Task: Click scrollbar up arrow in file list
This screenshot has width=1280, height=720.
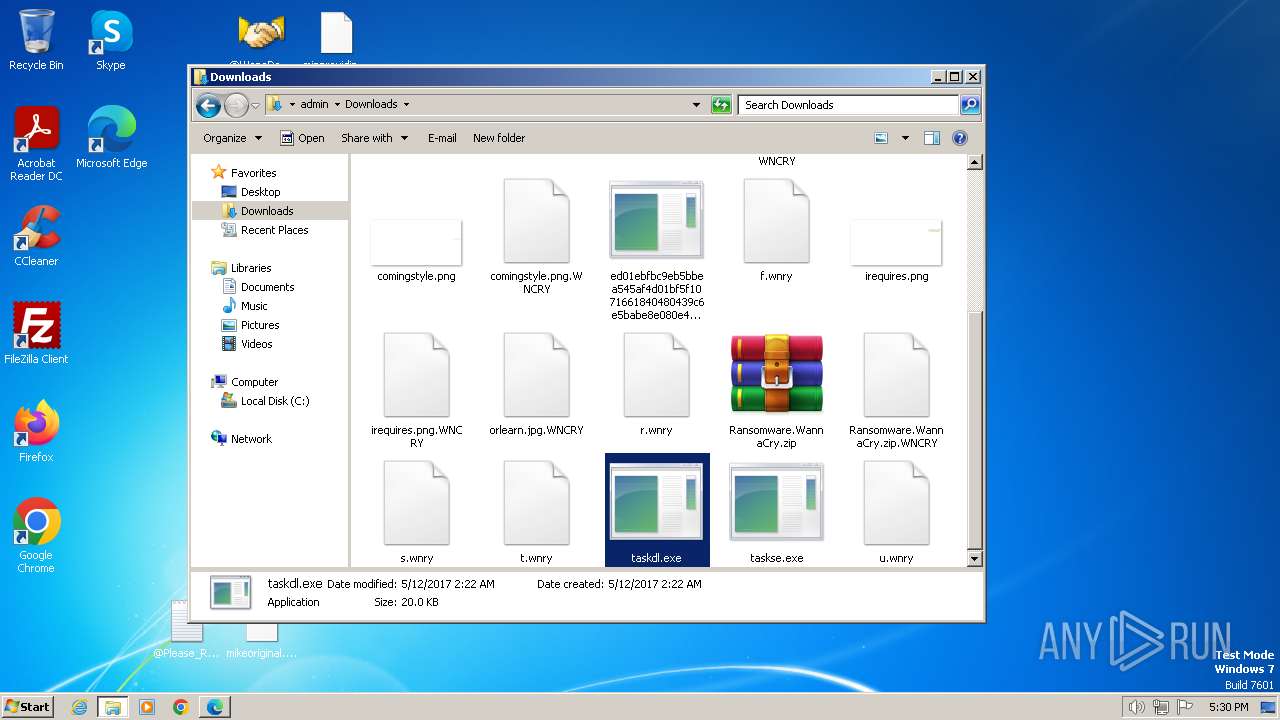Action: point(975,162)
